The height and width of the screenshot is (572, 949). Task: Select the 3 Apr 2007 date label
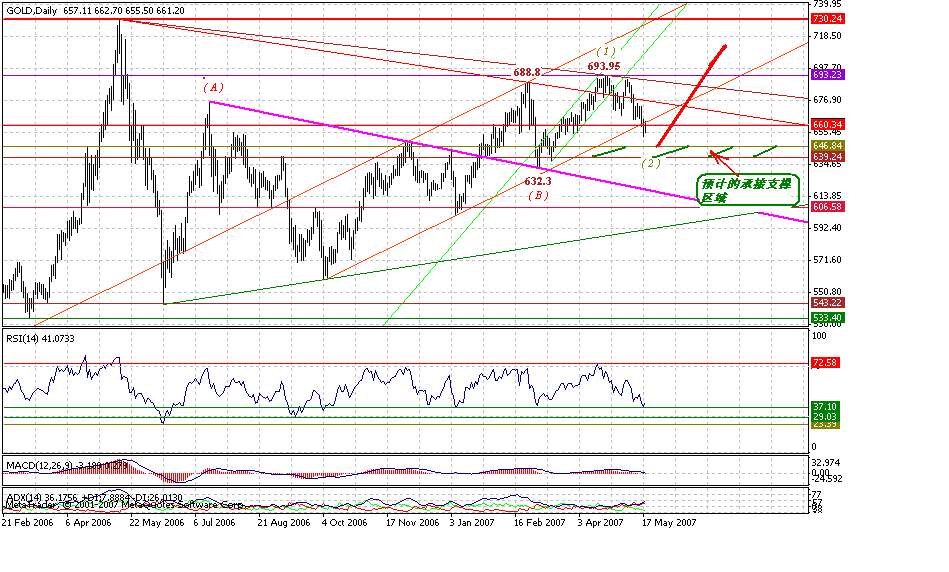pos(600,522)
